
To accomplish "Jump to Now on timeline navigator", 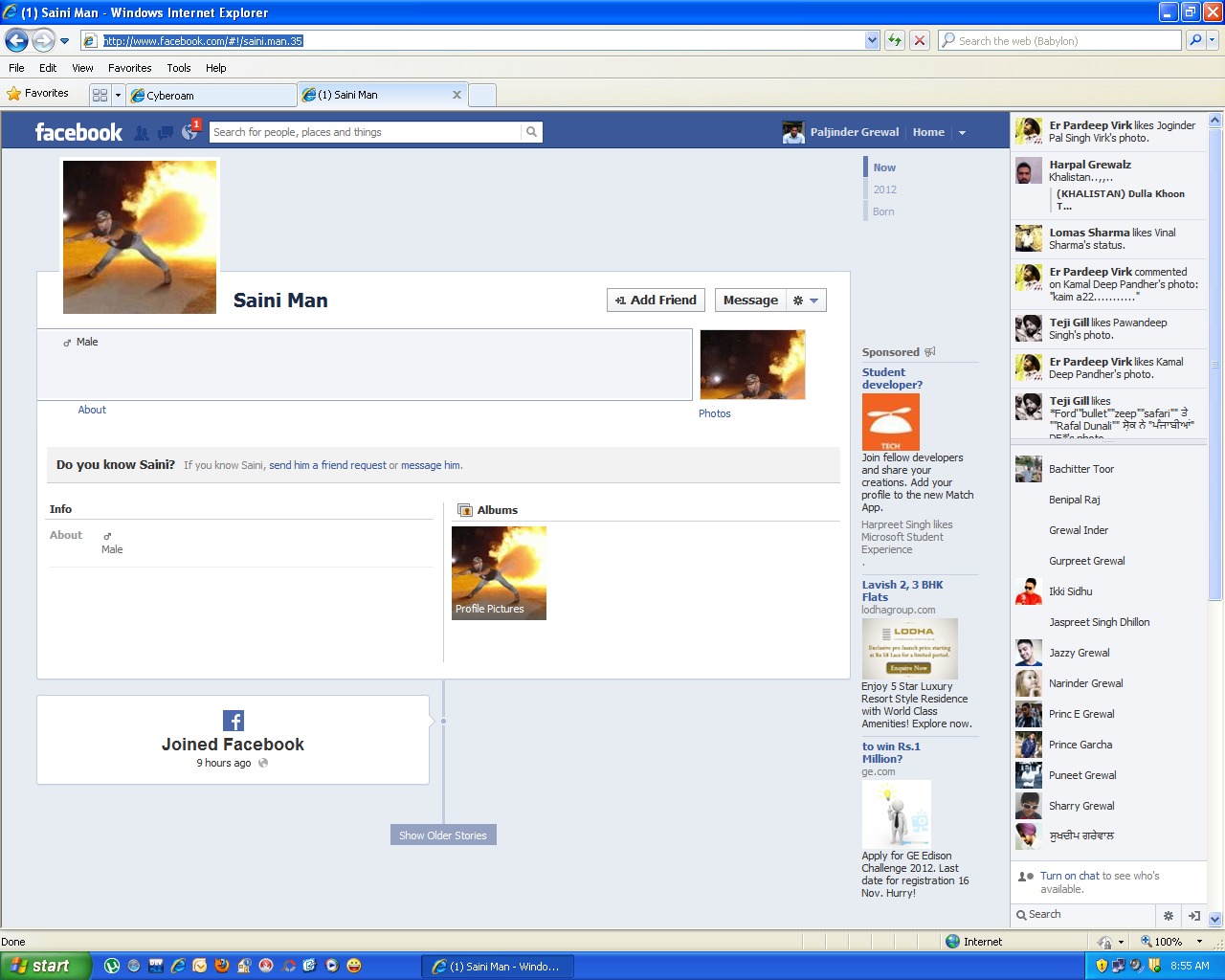I will point(883,167).
